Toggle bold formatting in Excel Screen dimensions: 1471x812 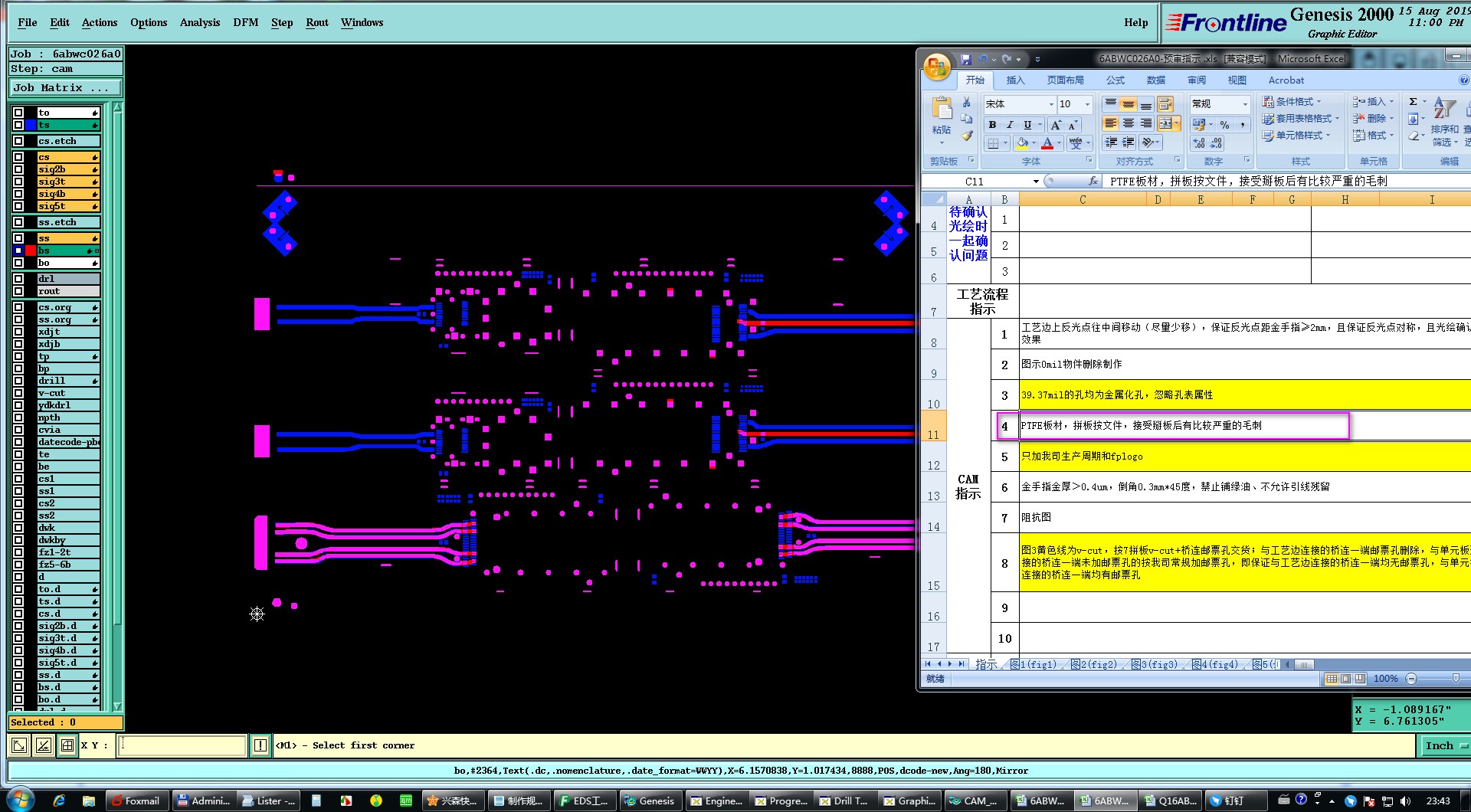pos(993,125)
